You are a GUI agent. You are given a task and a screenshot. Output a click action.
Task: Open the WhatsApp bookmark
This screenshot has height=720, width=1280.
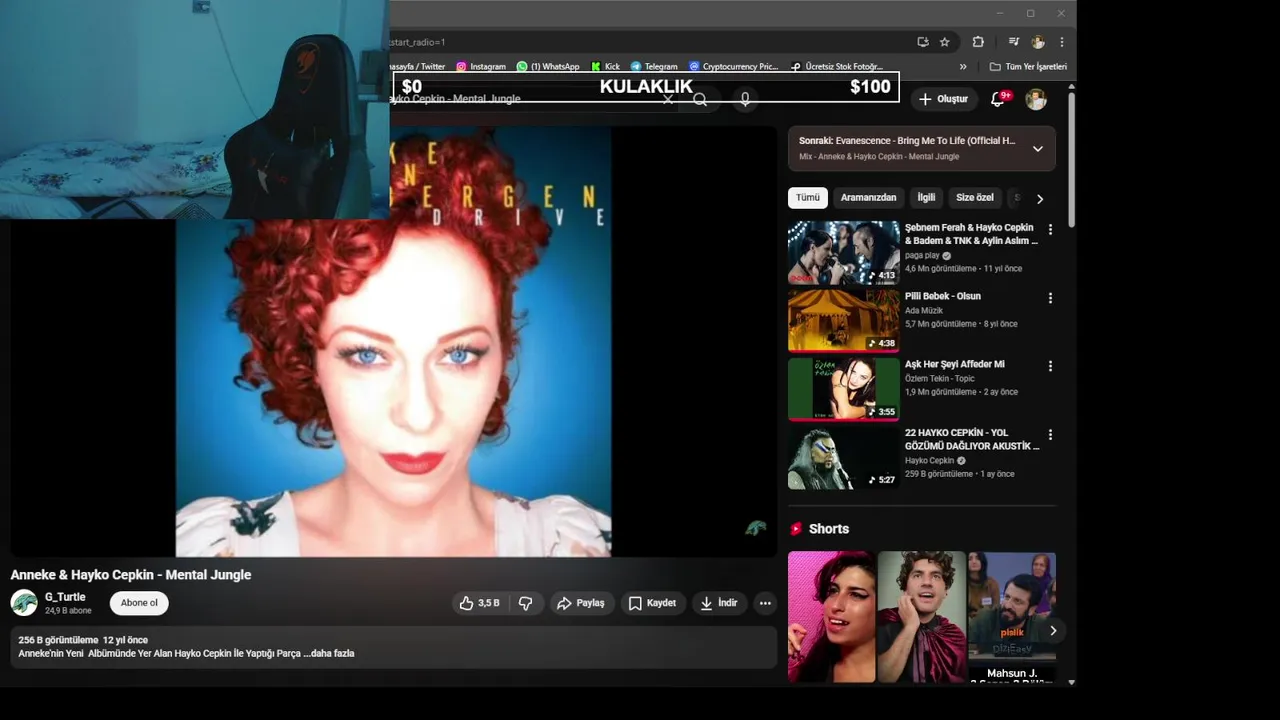548,67
